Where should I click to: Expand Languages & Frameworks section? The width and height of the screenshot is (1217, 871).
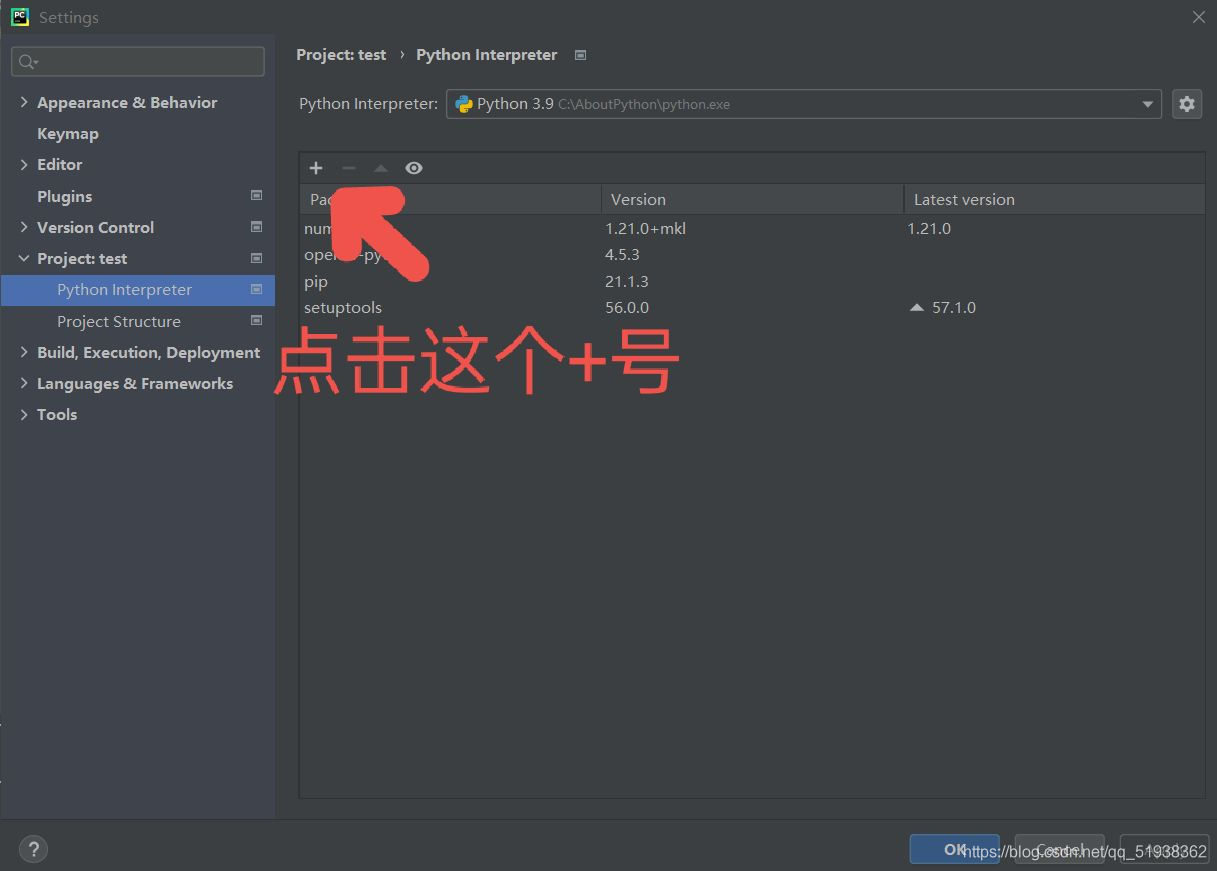24,383
